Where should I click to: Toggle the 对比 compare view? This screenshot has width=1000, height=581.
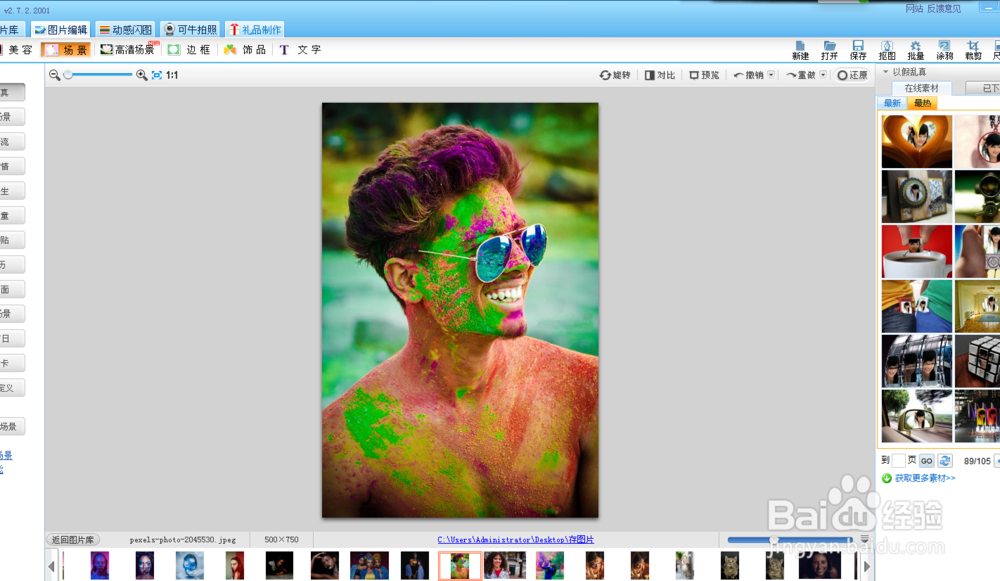pos(660,75)
